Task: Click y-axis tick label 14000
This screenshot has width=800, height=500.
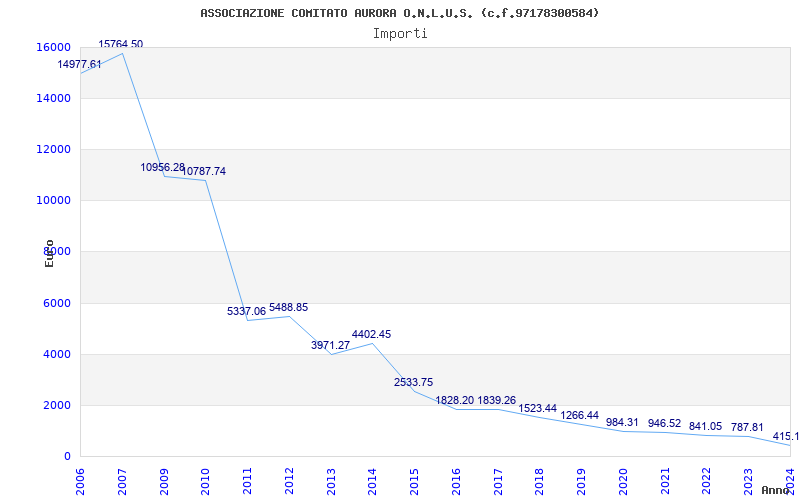Action: click(53, 98)
